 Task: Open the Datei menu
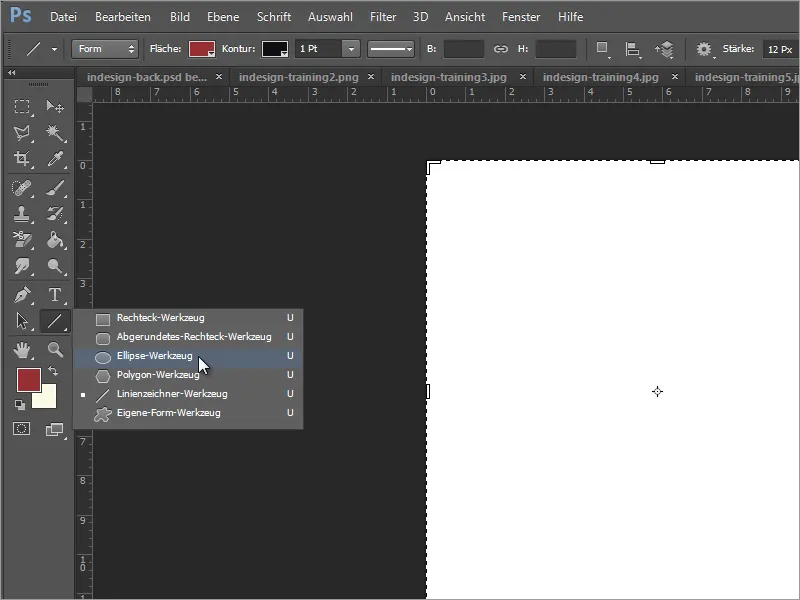[x=63, y=17]
